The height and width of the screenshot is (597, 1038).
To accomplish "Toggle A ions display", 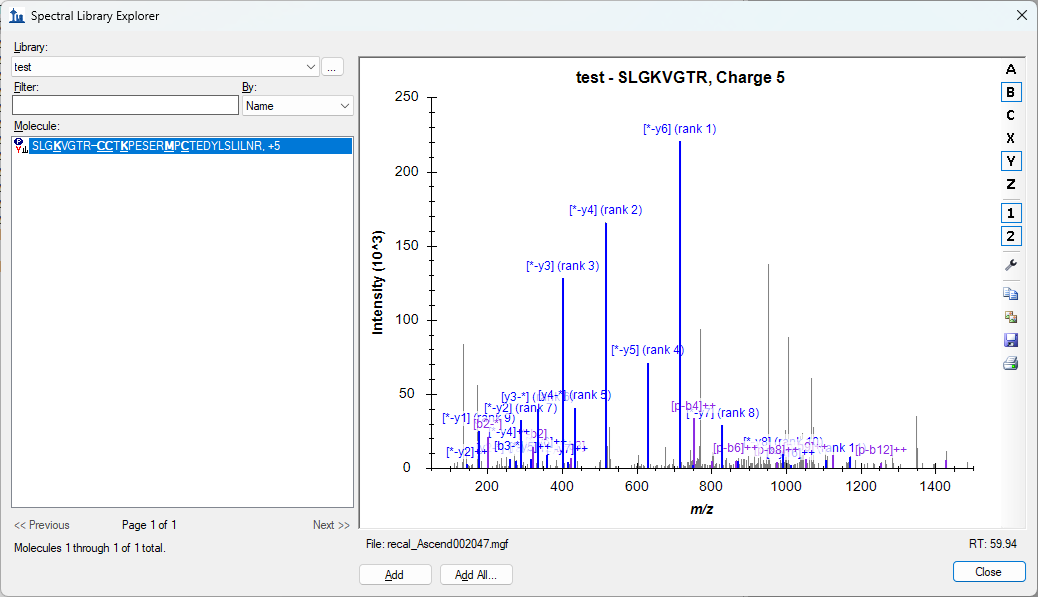I will point(1011,69).
